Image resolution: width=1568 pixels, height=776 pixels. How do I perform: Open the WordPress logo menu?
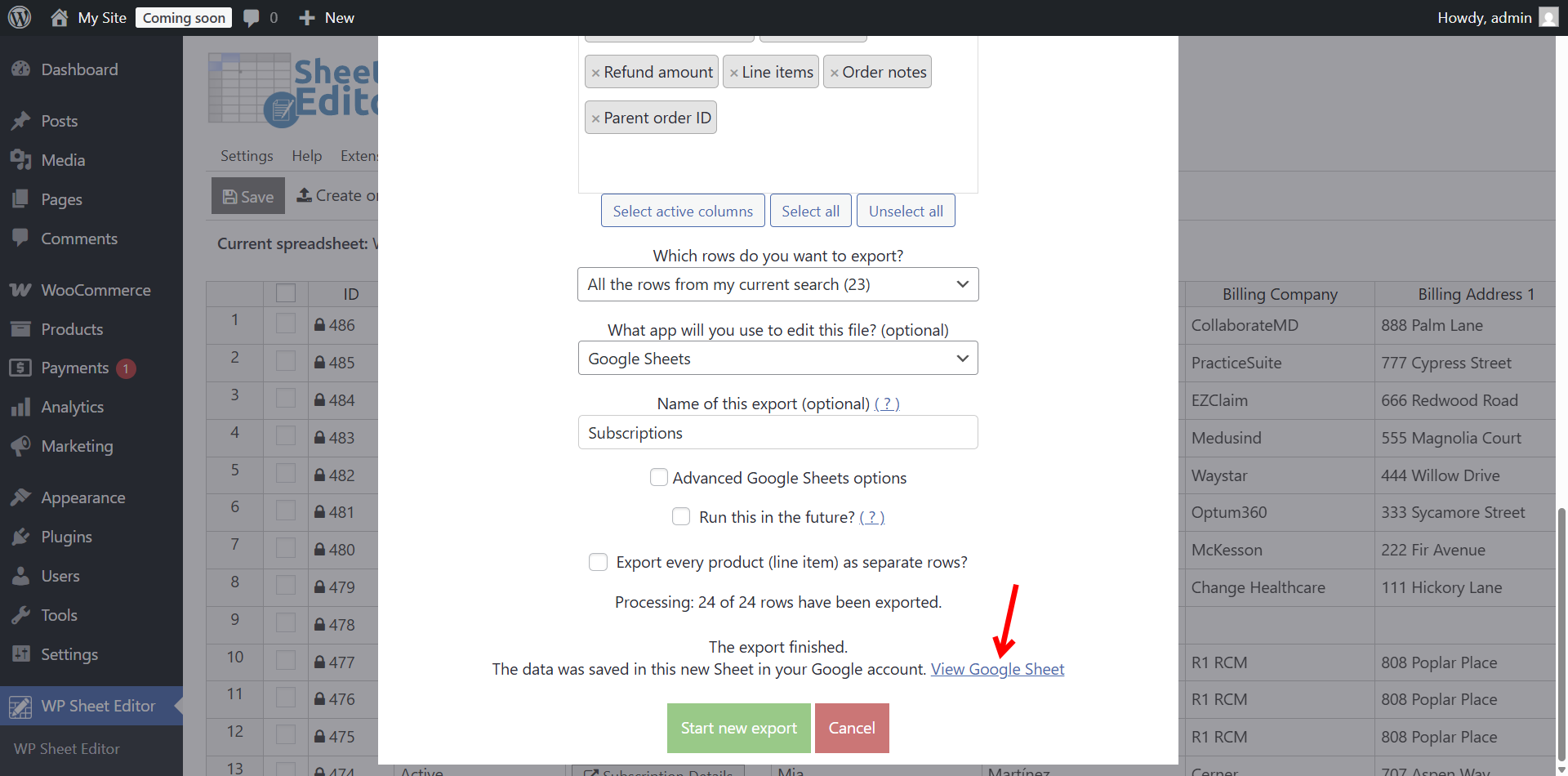point(20,17)
